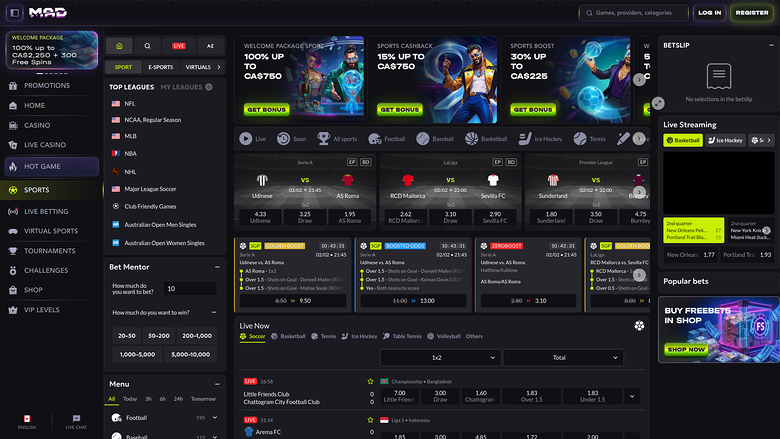
Task: Collapse the Menu panel
Action: pos(217,384)
